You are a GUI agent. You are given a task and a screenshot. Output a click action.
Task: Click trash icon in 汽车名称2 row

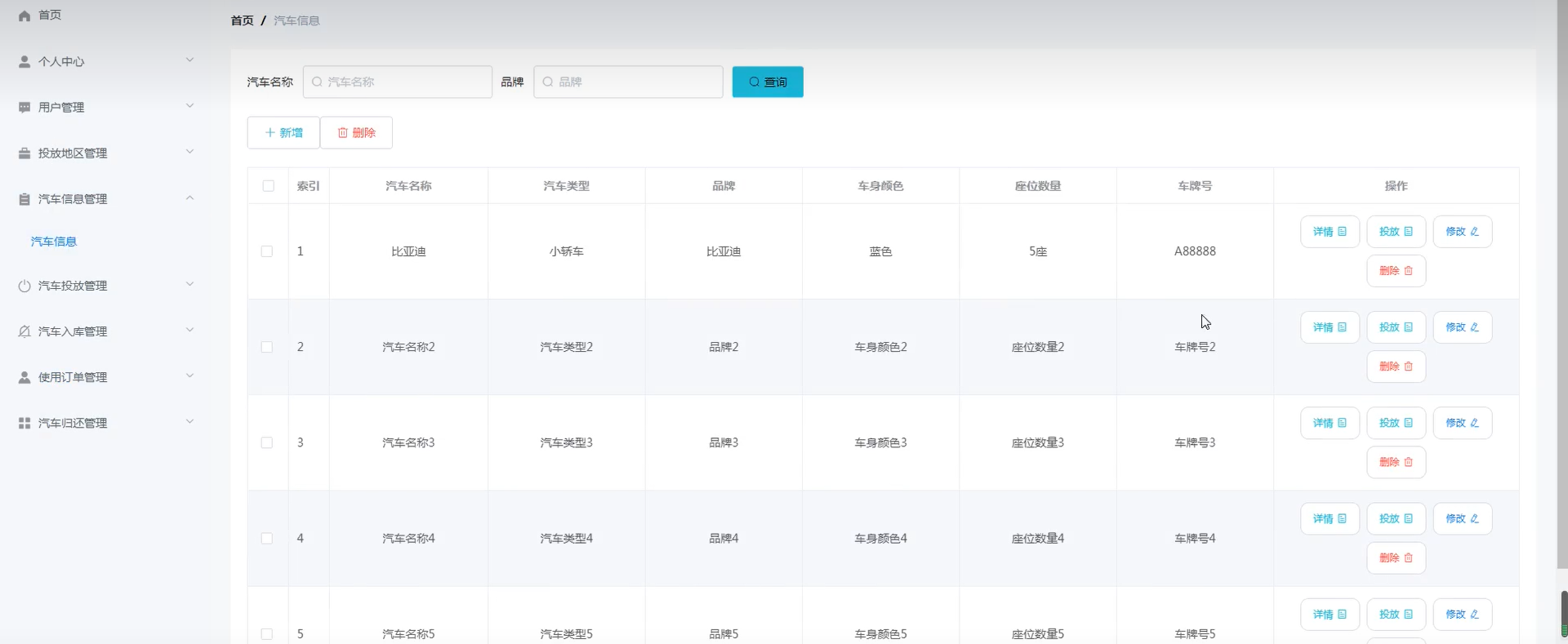(x=1408, y=366)
